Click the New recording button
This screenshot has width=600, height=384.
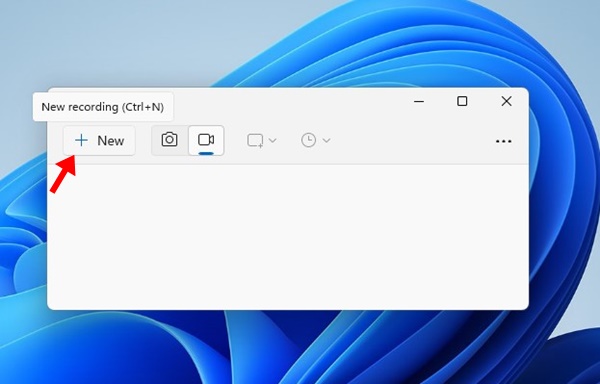(x=99, y=141)
